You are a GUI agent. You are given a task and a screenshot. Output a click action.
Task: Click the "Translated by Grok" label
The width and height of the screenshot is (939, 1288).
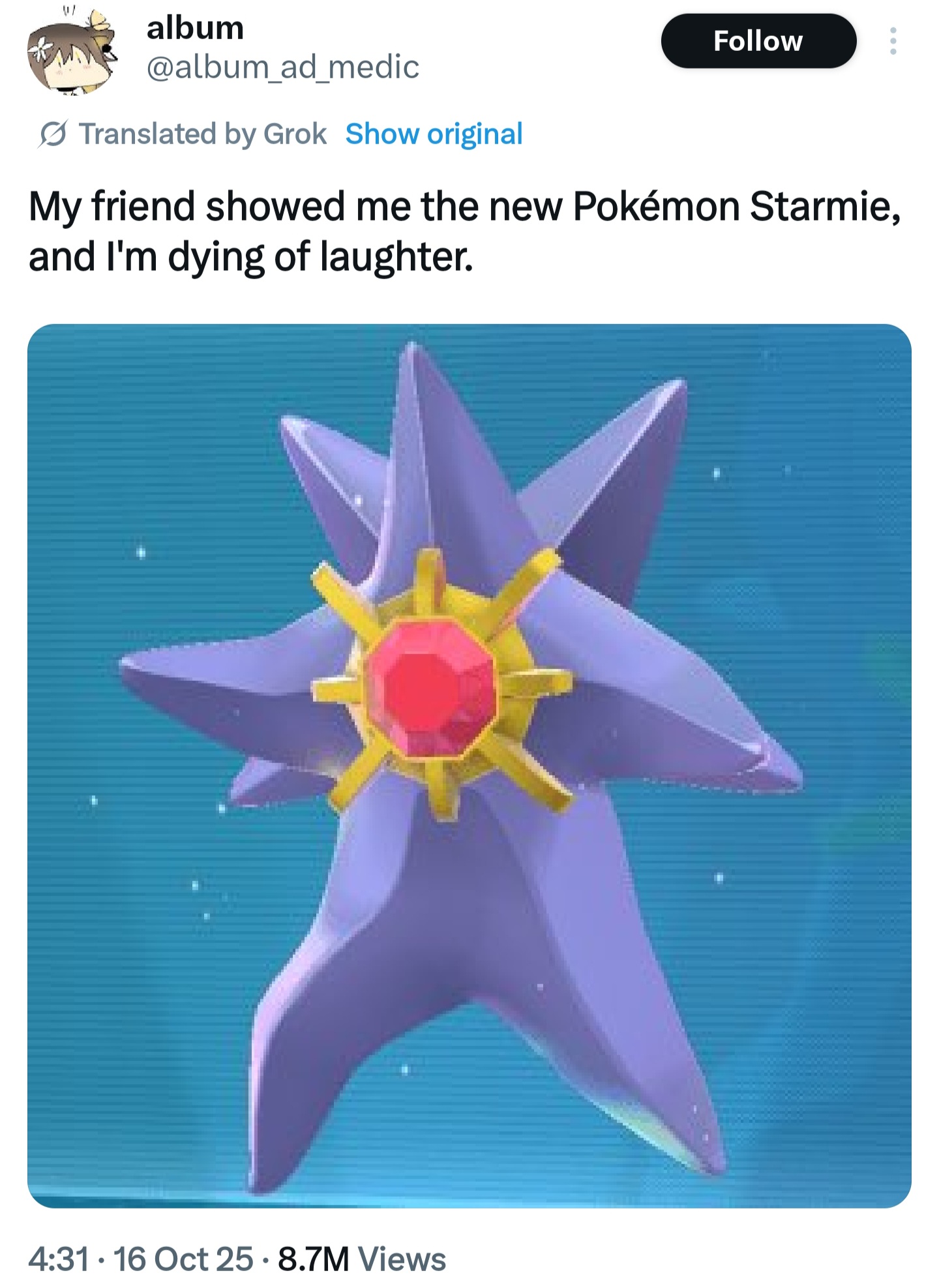203,134
